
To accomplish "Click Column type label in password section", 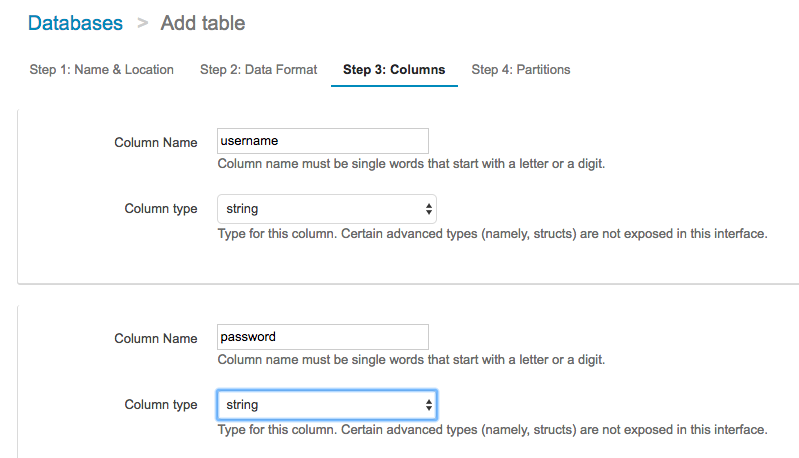I will (x=160, y=405).
